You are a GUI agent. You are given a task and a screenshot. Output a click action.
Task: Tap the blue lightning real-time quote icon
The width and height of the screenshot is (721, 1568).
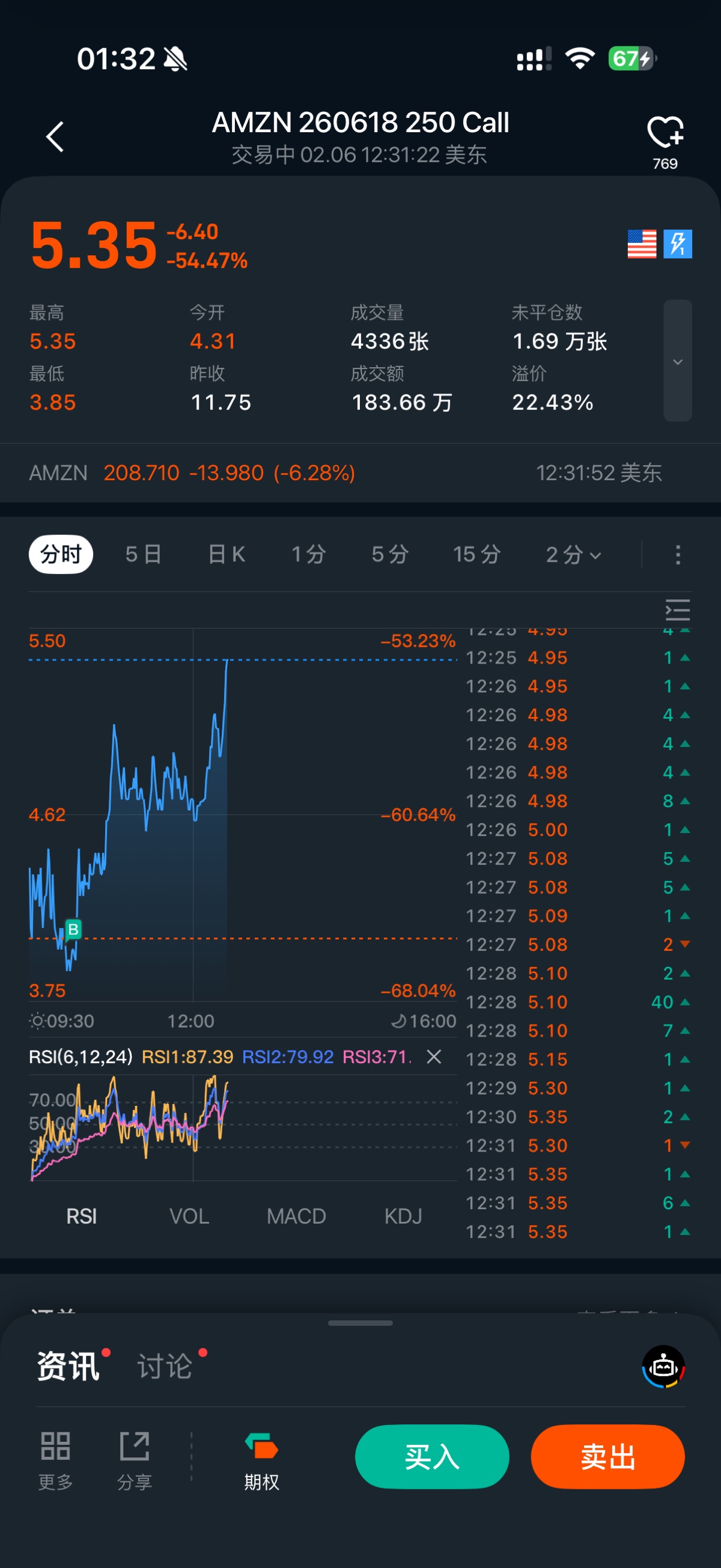point(677,244)
